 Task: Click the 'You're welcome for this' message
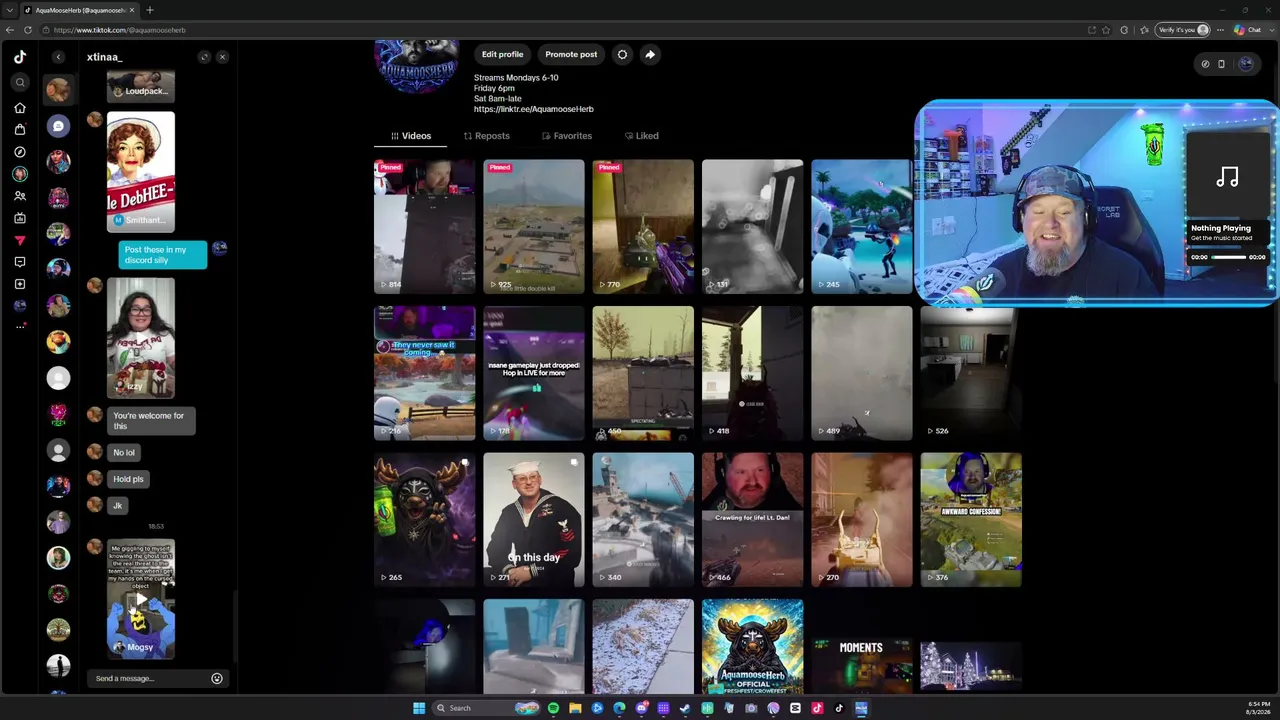[151, 421]
